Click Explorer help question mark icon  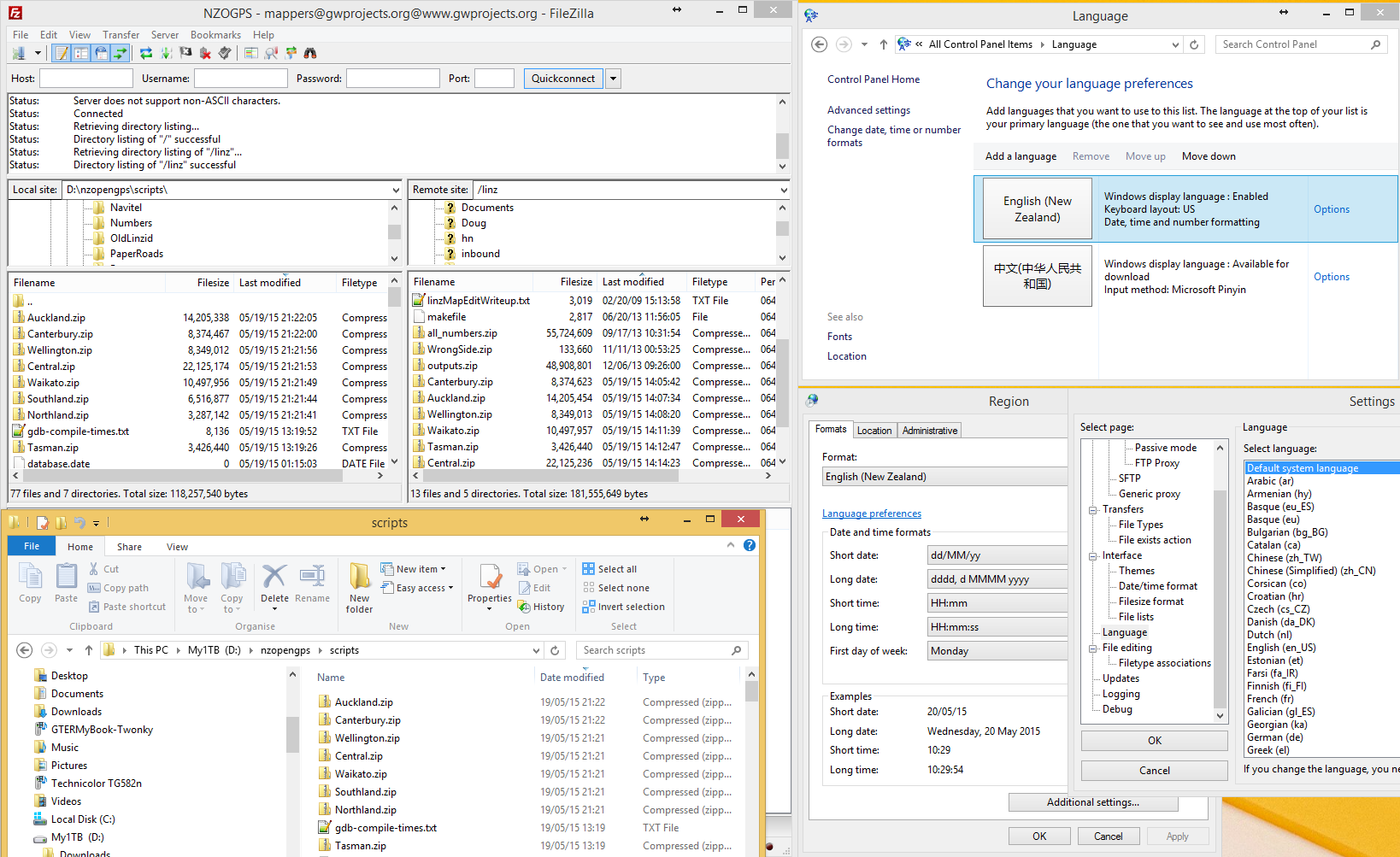(750, 545)
